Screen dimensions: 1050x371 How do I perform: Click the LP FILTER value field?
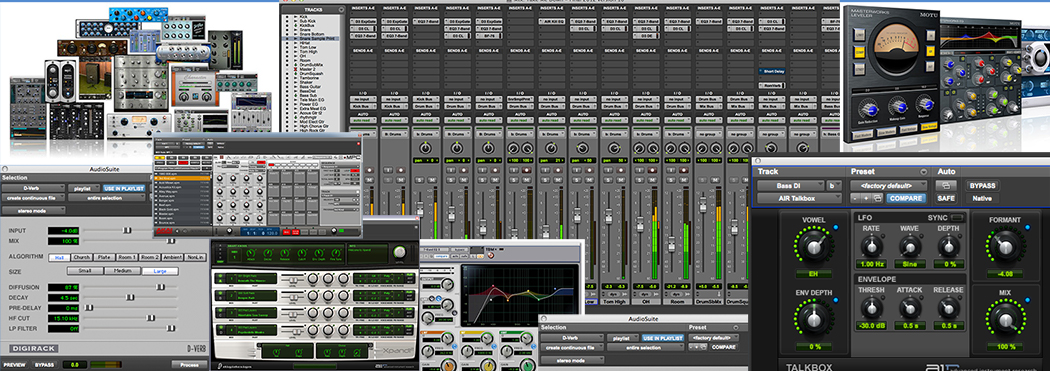[x=64, y=329]
